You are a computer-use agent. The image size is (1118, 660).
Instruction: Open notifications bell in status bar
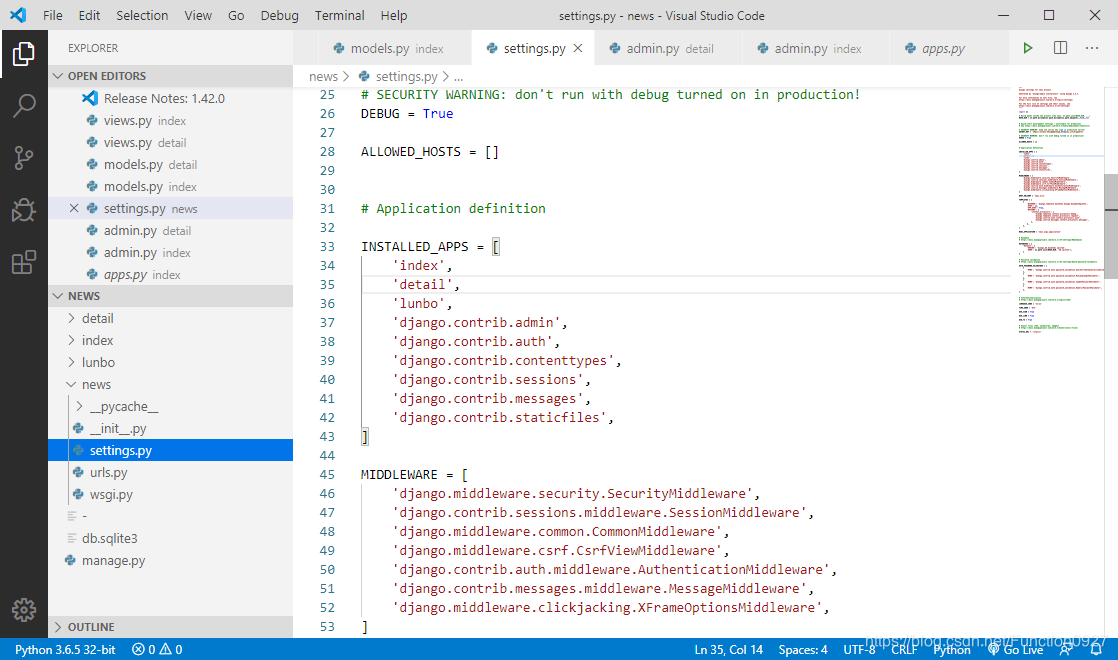click(x=1096, y=649)
